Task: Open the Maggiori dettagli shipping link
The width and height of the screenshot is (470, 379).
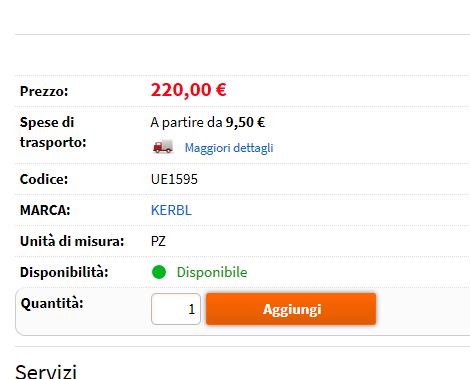Action: pos(229,148)
